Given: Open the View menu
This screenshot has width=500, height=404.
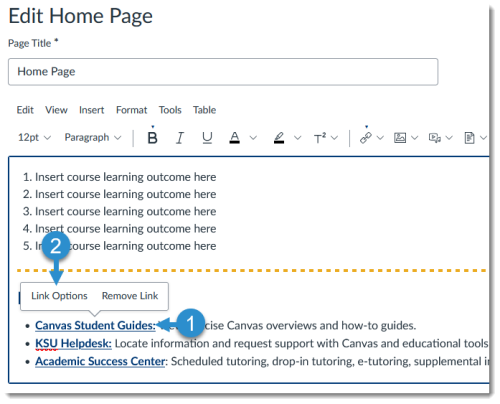Looking at the screenshot, I should pyautogui.click(x=56, y=110).
